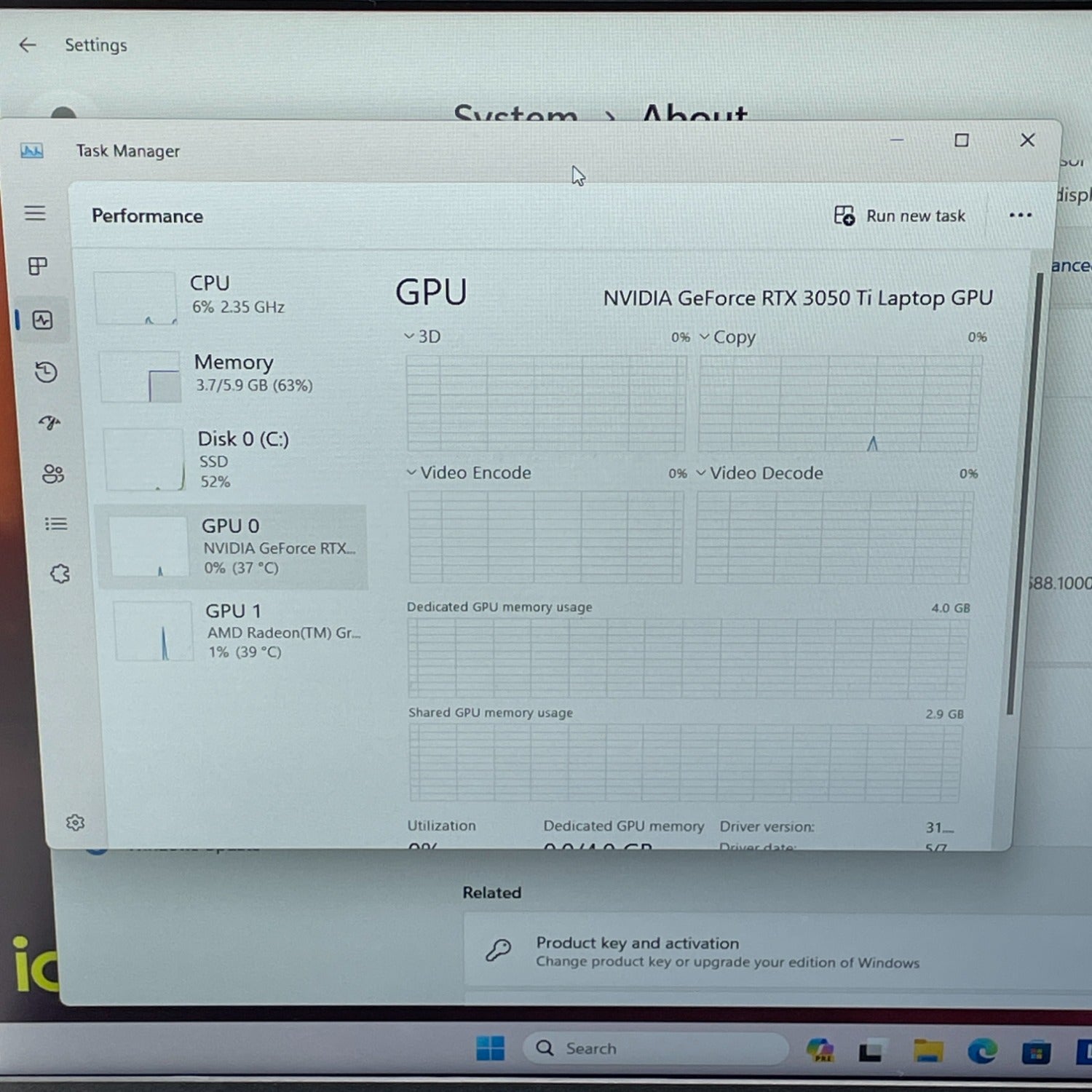The image size is (1092, 1092).
Task: Open the Users sidebar icon
Action: click(x=53, y=474)
